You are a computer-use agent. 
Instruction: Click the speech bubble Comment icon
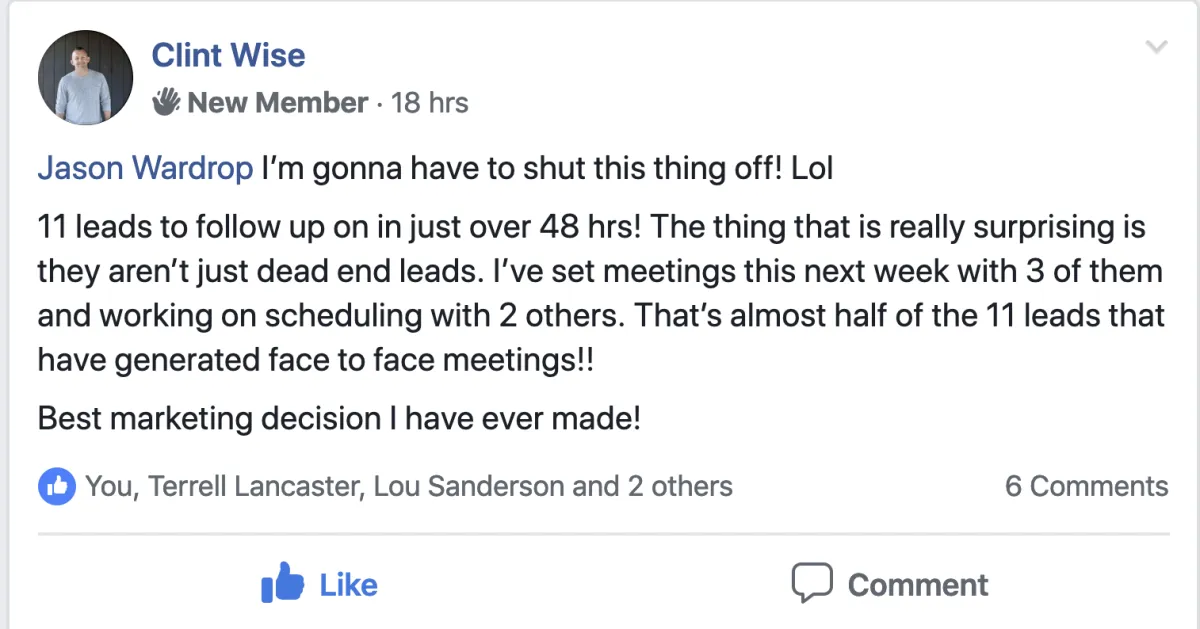tap(812, 583)
